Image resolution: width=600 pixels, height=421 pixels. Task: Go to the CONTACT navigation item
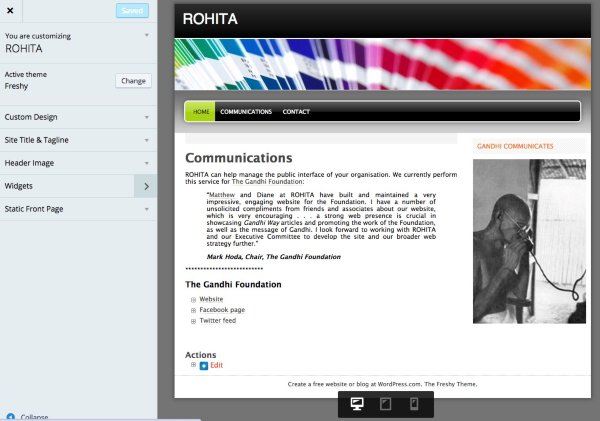(x=295, y=112)
